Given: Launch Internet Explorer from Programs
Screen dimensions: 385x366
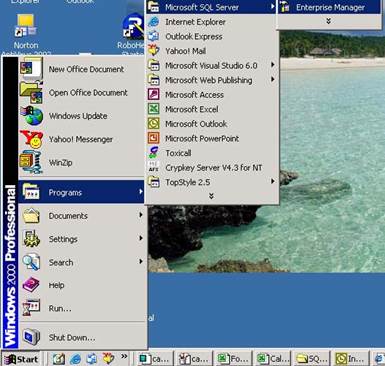Looking at the screenshot, I should click(212, 22).
